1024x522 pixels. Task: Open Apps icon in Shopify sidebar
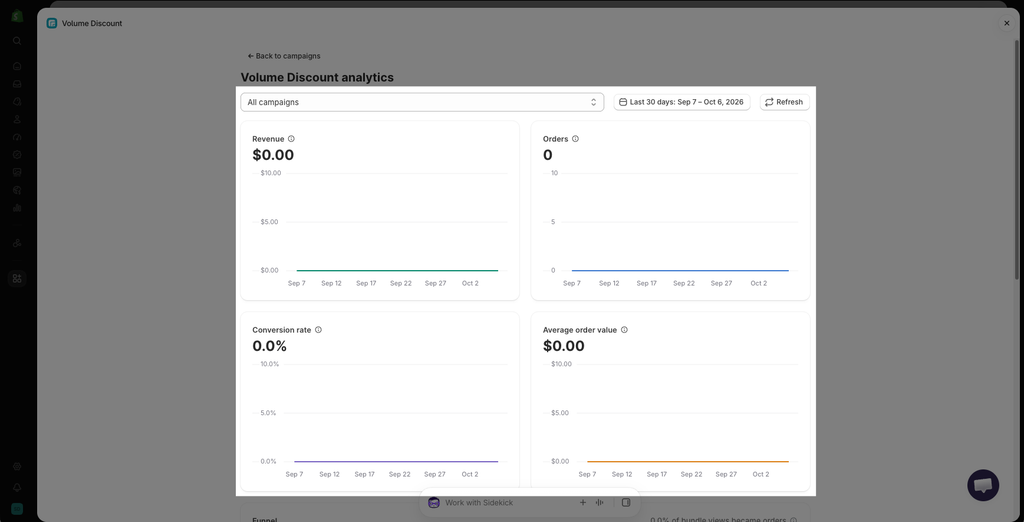(x=17, y=278)
